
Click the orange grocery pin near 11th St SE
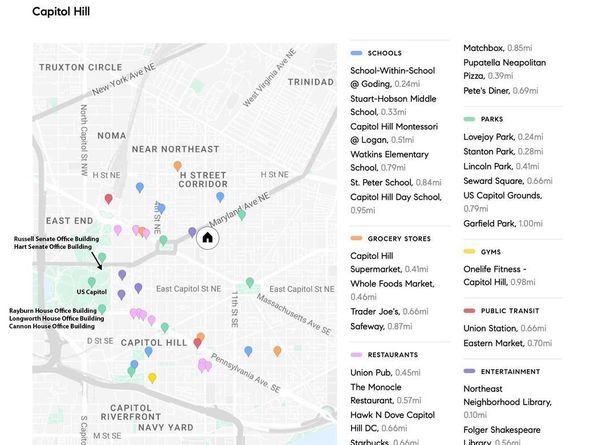[x=277, y=351]
